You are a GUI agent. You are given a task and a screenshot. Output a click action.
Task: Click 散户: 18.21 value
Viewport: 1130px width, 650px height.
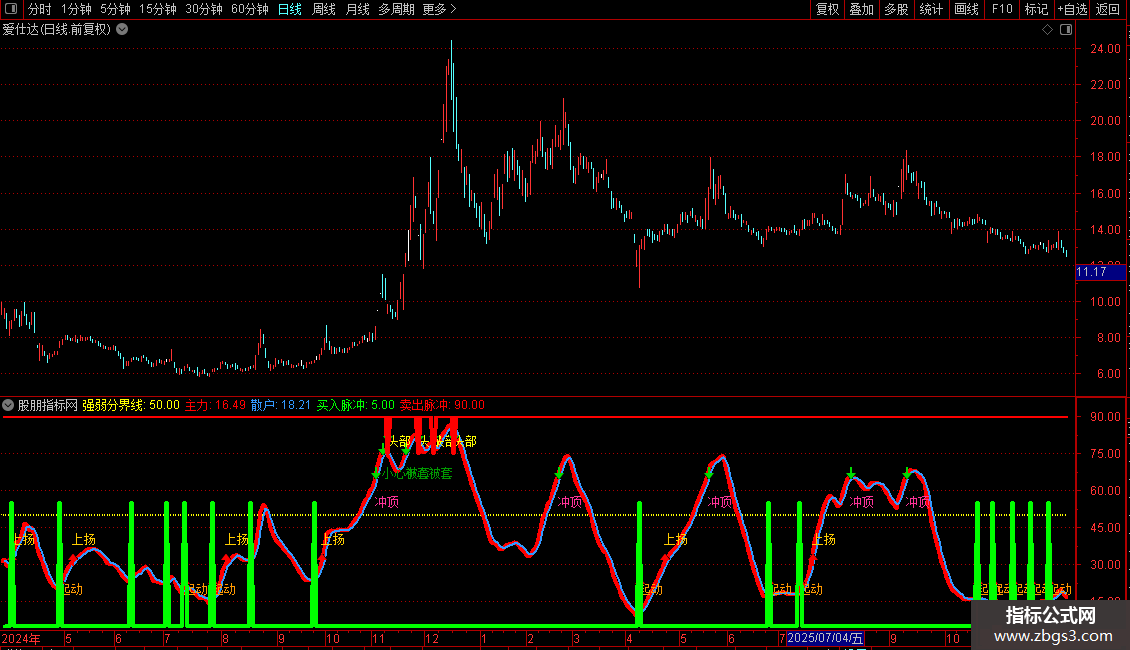280,405
